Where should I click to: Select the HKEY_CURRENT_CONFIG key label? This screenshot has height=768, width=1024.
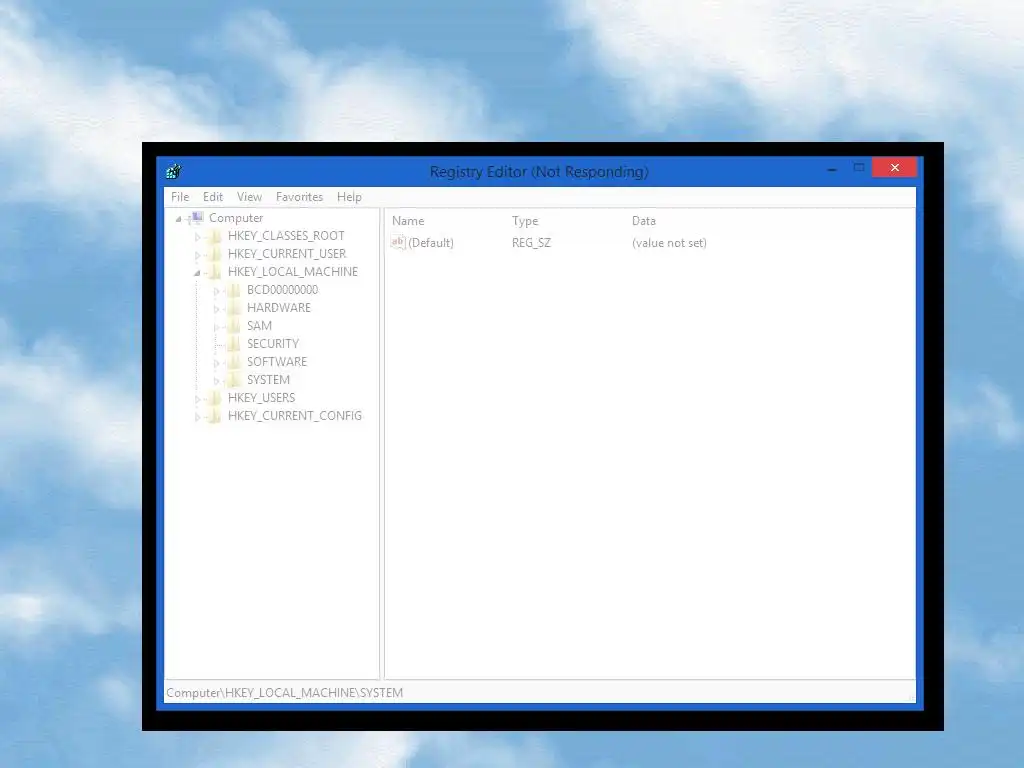tap(295, 415)
